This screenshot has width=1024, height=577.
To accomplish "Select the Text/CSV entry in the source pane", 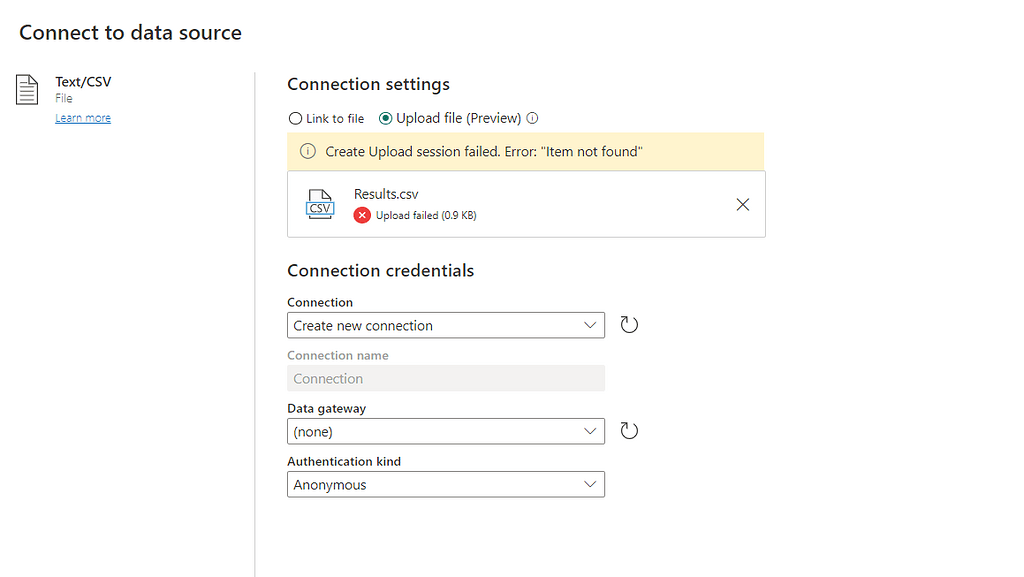I will click(x=83, y=81).
